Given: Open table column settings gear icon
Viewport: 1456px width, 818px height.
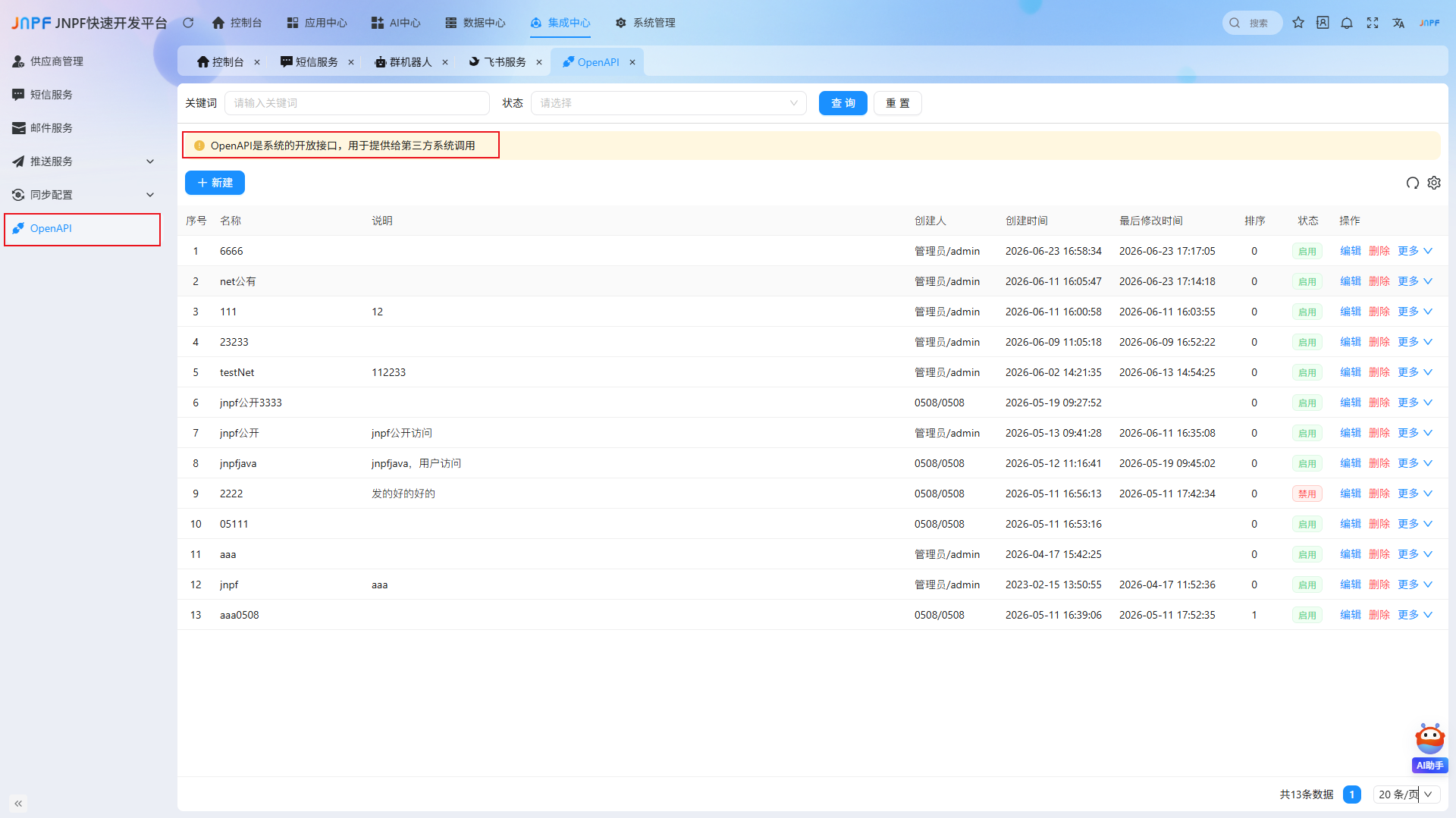Looking at the screenshot, I should click(1434, 183).
